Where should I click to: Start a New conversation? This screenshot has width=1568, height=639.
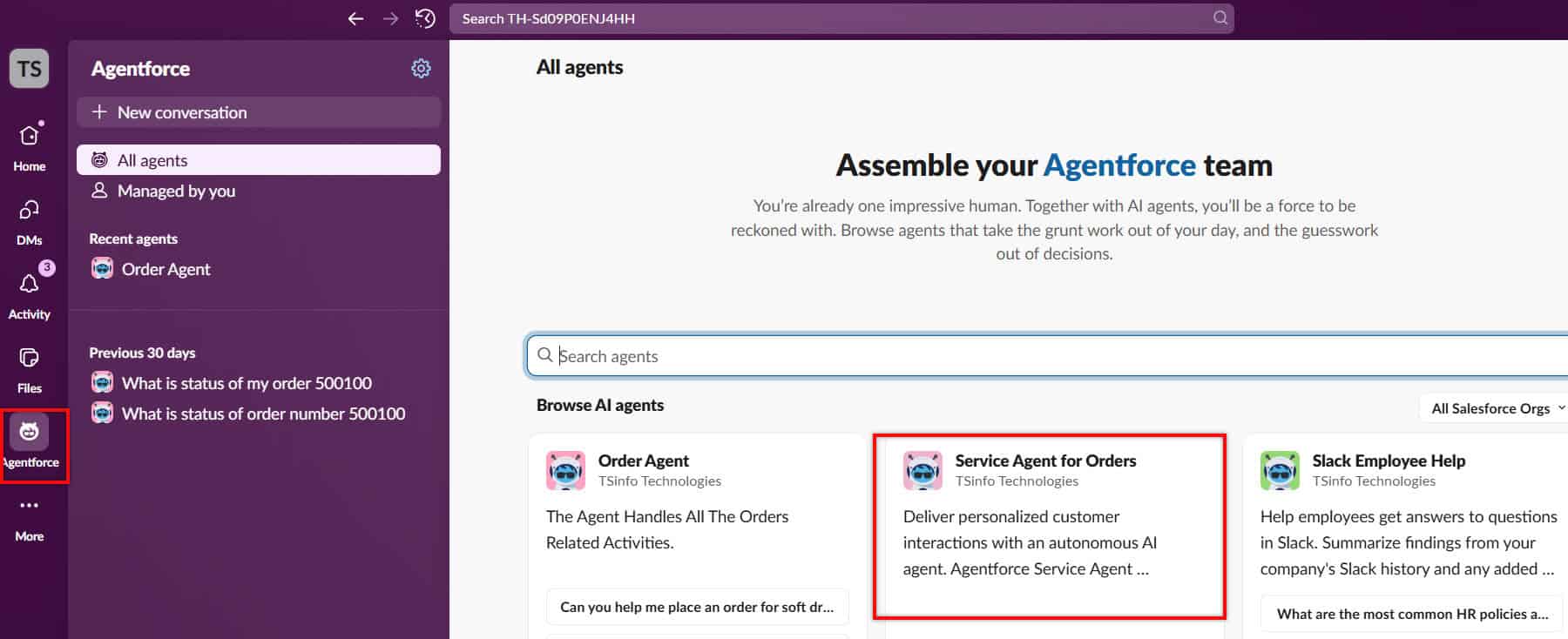point(259,112)
